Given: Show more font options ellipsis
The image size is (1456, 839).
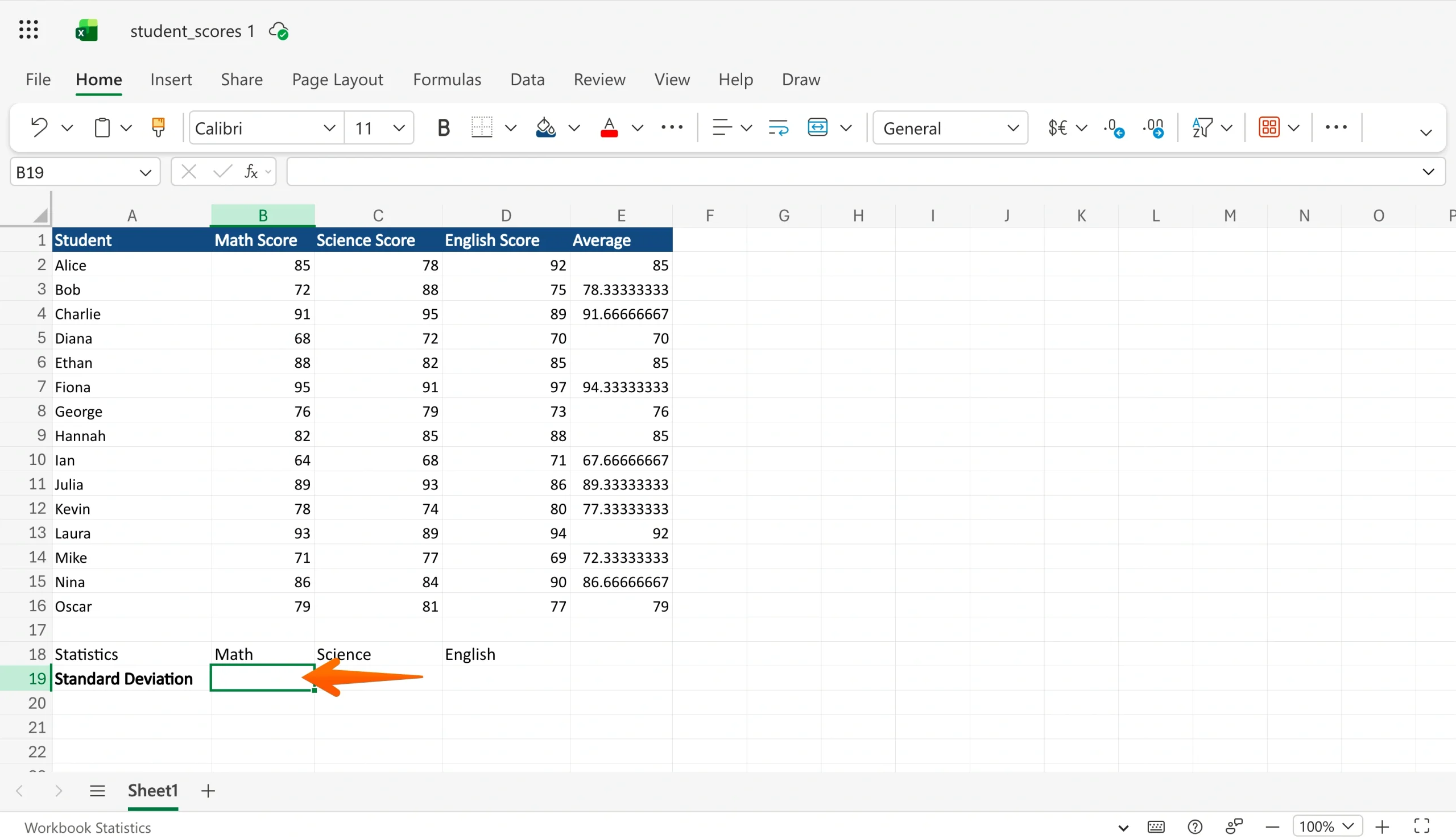Looking at the screenshot, I should click(x=672, y=127).
